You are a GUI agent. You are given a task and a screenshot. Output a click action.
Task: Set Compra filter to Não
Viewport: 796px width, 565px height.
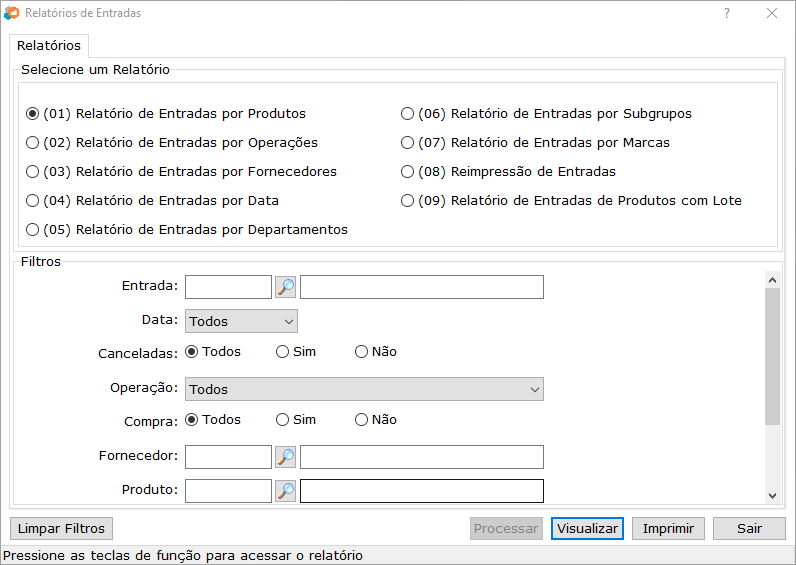362,420
